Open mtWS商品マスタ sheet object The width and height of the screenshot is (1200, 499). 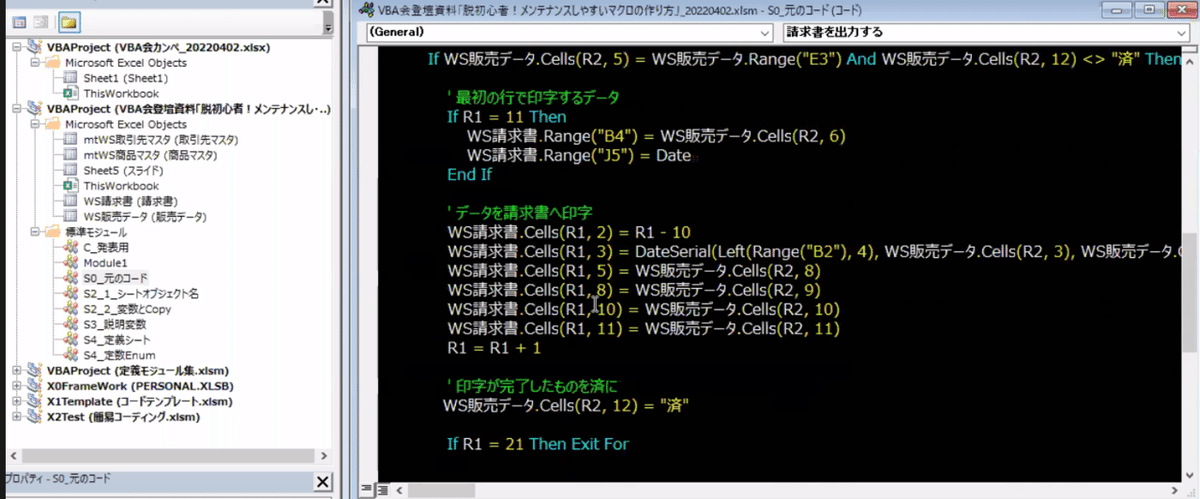[x=150, y=155]
